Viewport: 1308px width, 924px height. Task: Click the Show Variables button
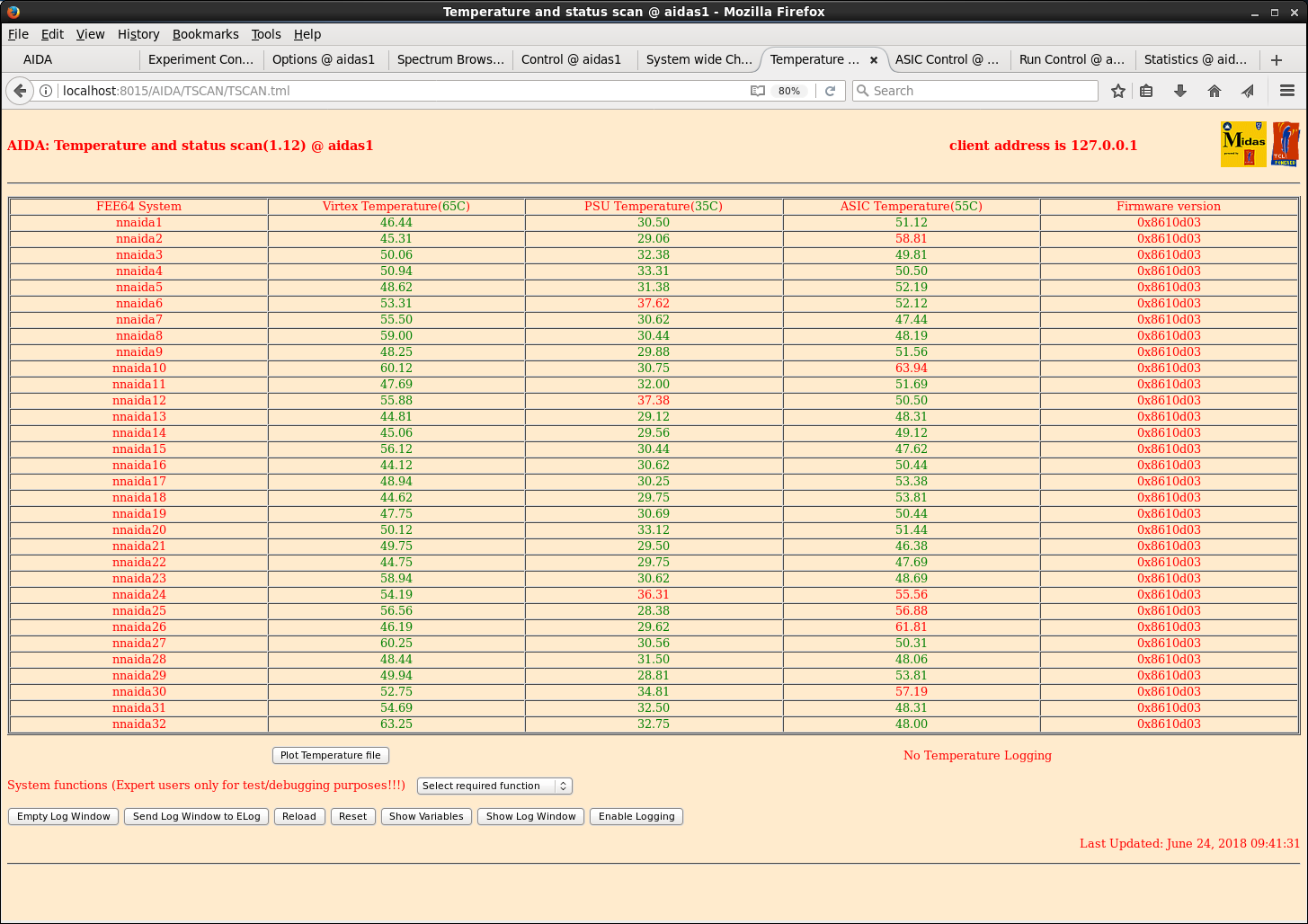click(x=426, y=816)
